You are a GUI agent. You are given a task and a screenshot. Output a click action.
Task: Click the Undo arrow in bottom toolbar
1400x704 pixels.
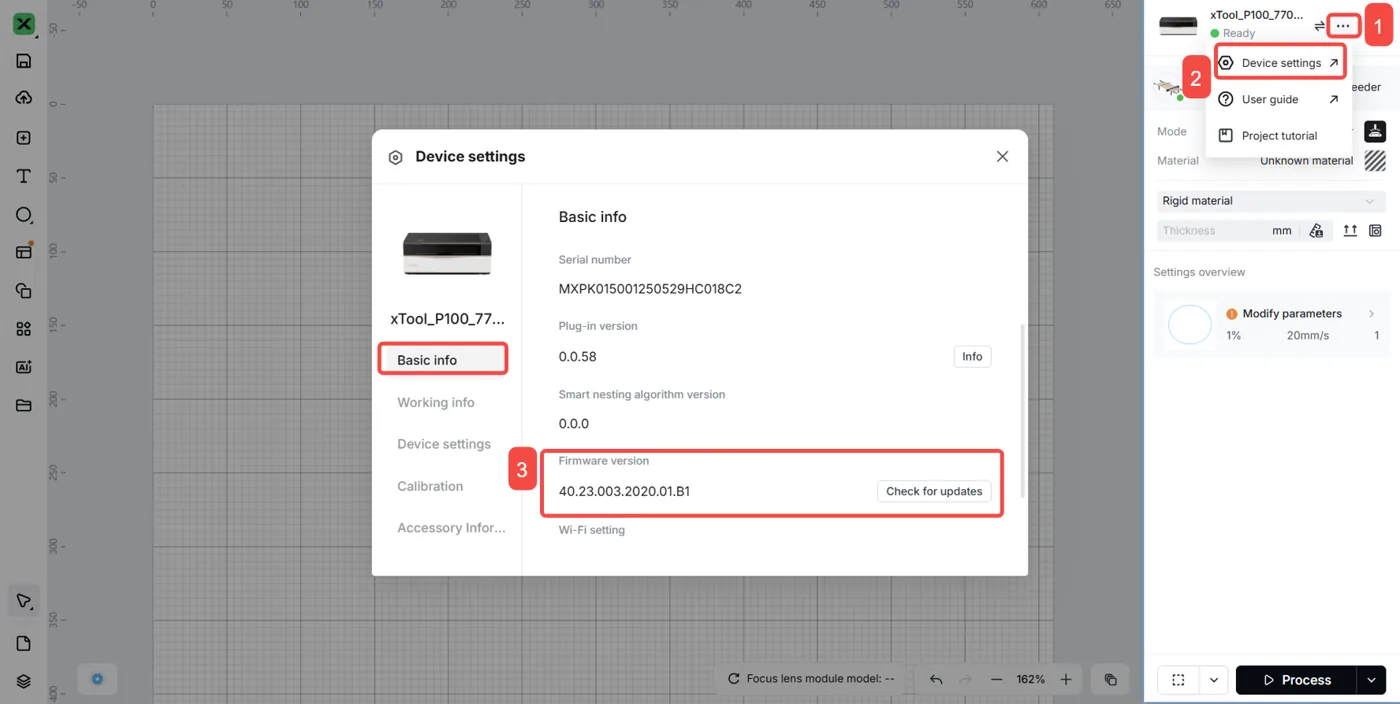tap(936, 679)
